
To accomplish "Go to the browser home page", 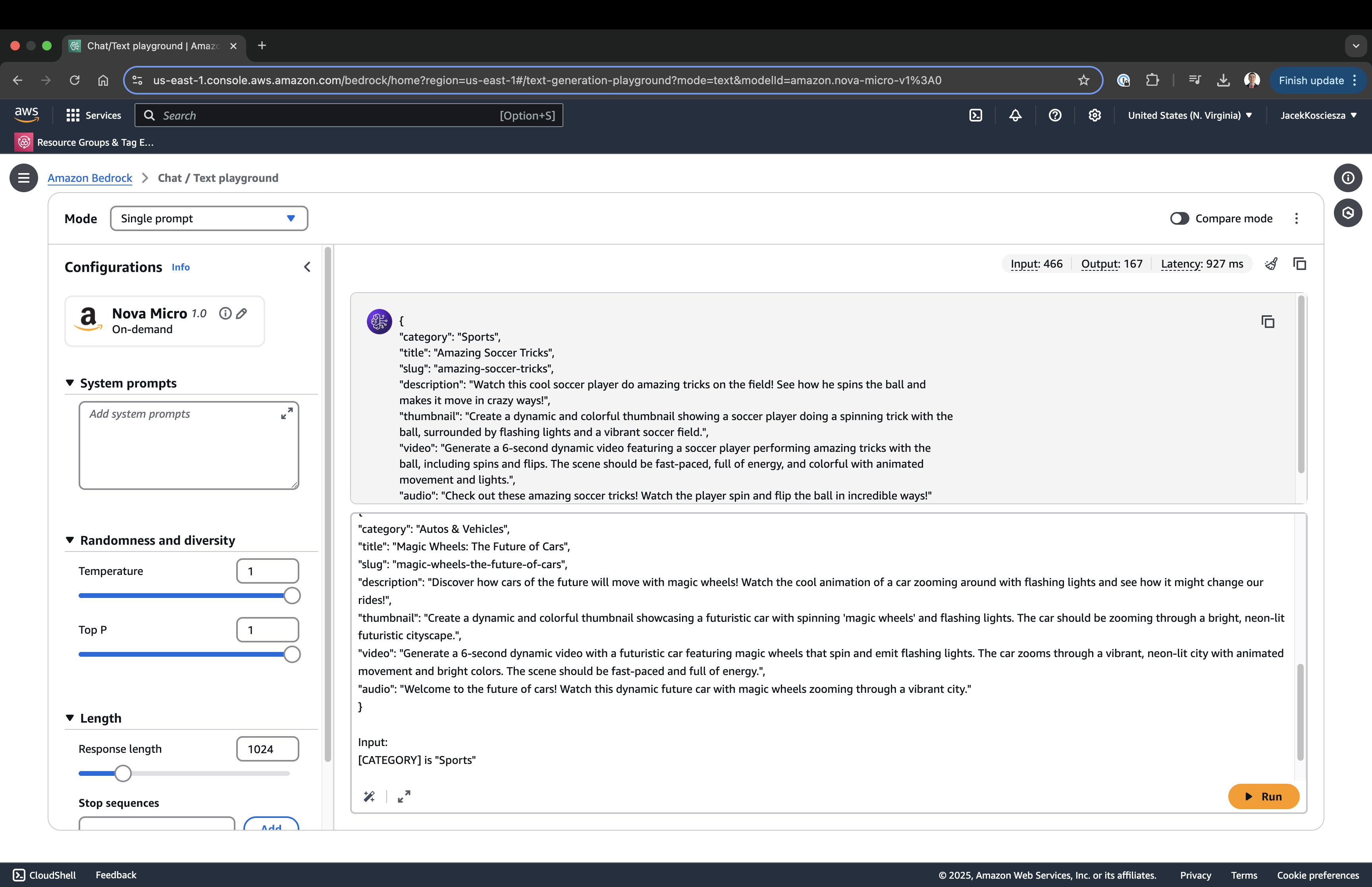I will (103, 80).
